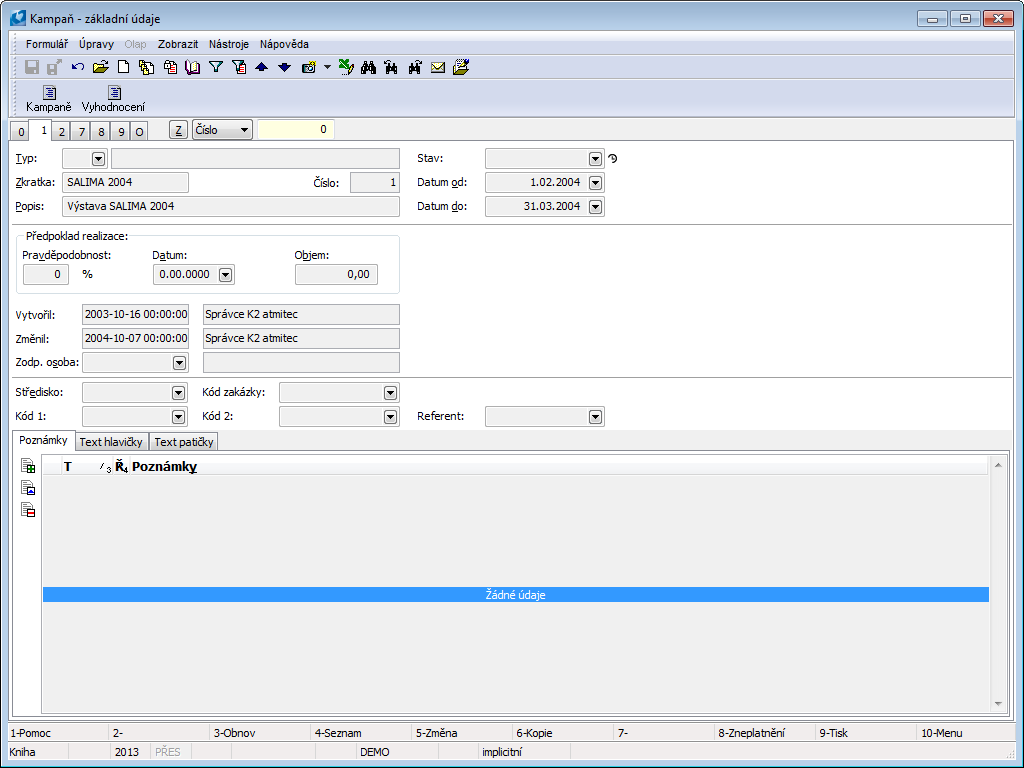
Task: Click the open folder toolbar icon
Action: (100, 67)
